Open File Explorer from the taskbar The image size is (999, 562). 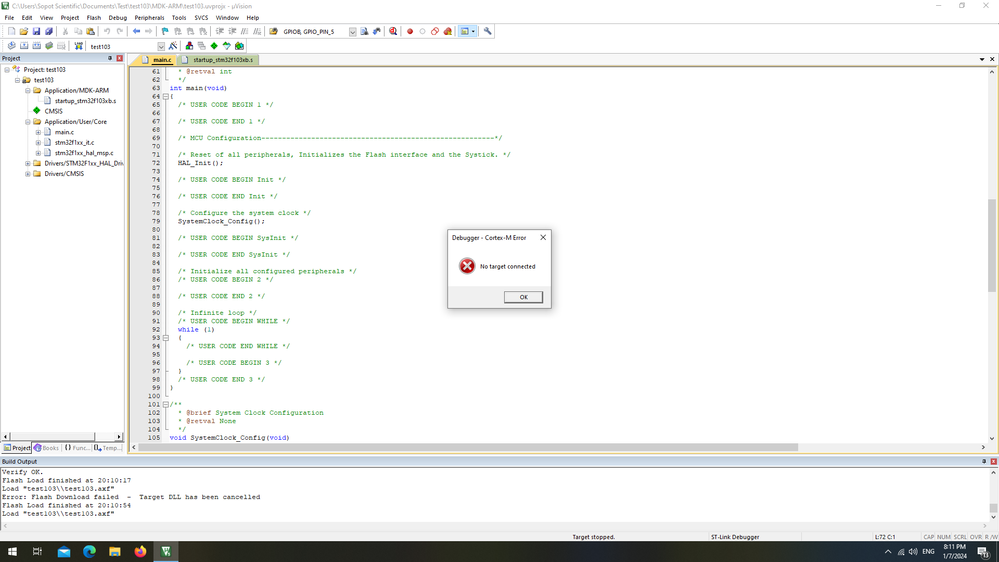click(115, 551)
